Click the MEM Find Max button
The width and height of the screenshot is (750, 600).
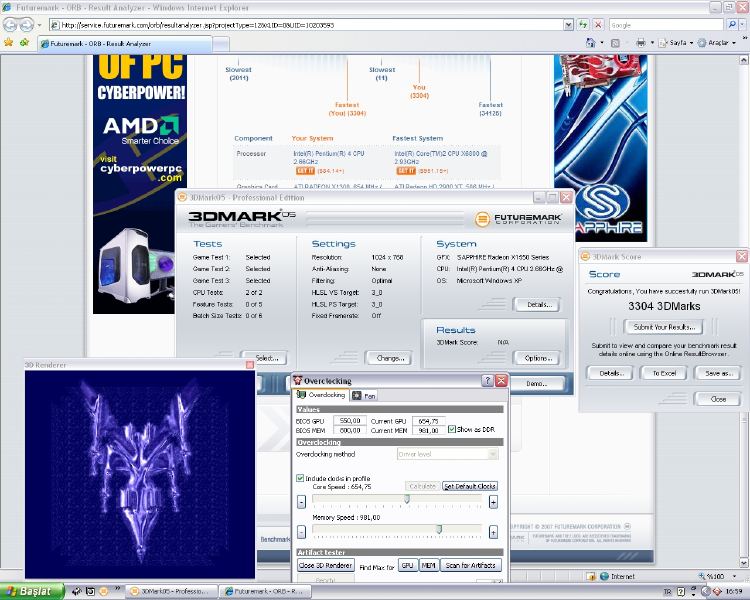coord(429,566)
